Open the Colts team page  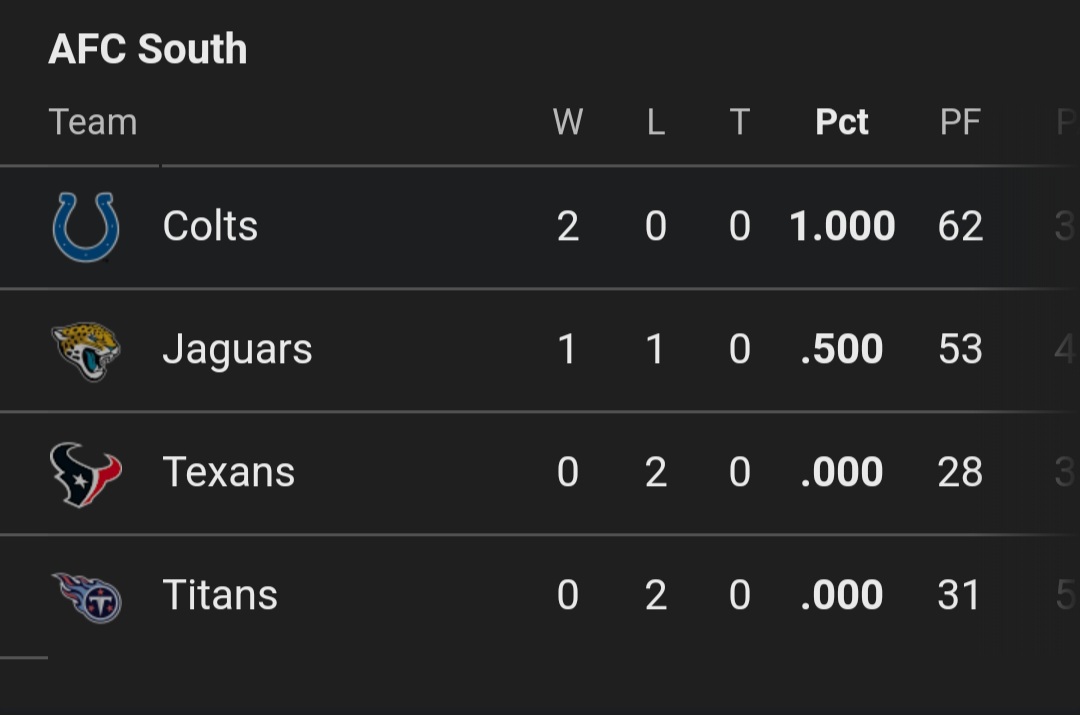(x=210, y=226)
